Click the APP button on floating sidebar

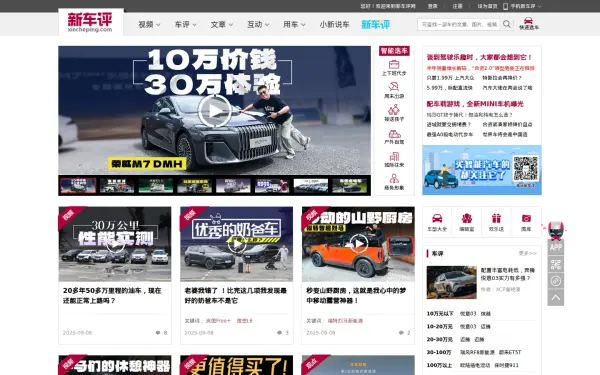point(556,248)
